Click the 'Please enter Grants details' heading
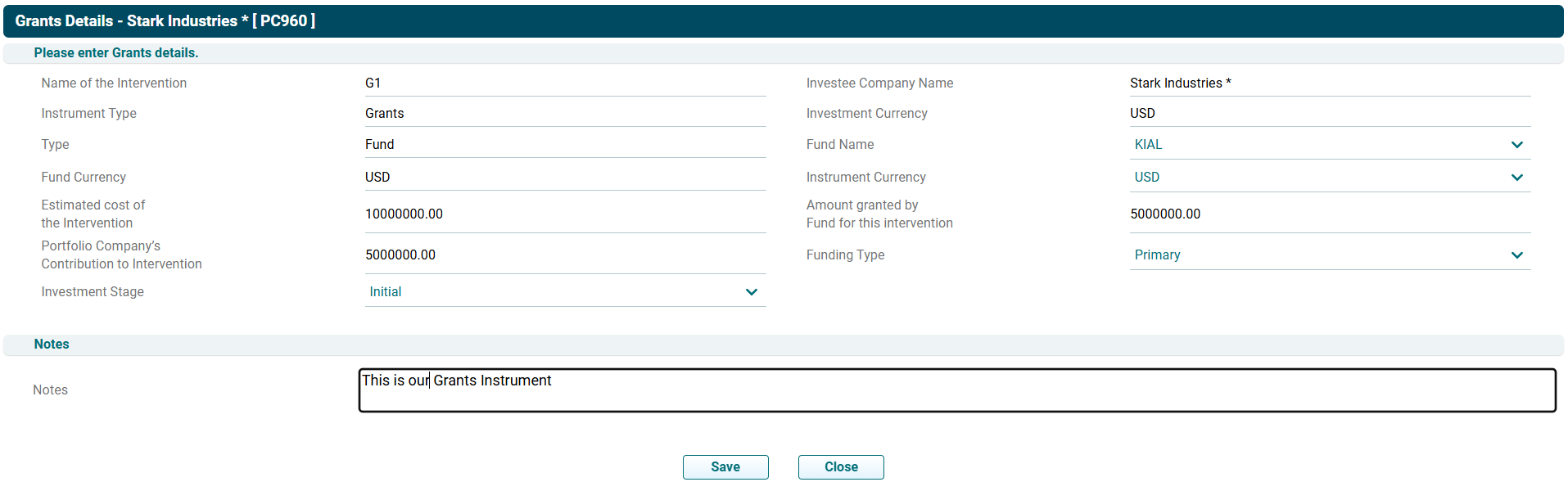Viewport: 1568px width, 491px height. (x=116, y=53)
